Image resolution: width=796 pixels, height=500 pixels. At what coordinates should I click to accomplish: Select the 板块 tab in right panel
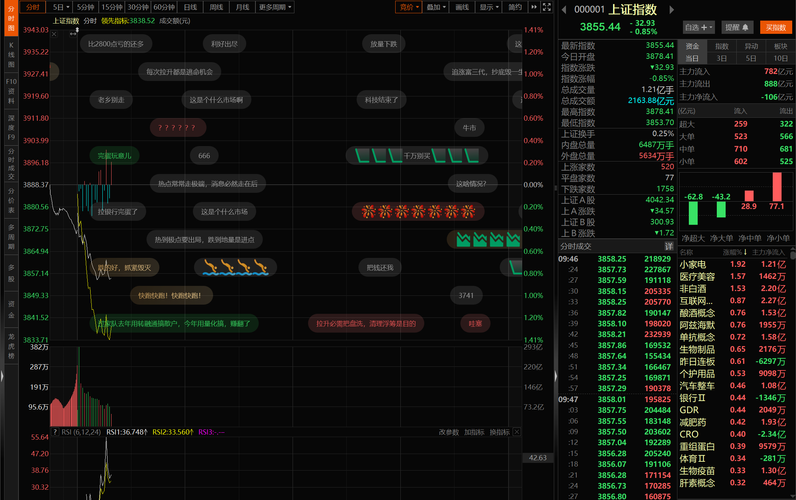coord(781,46)
